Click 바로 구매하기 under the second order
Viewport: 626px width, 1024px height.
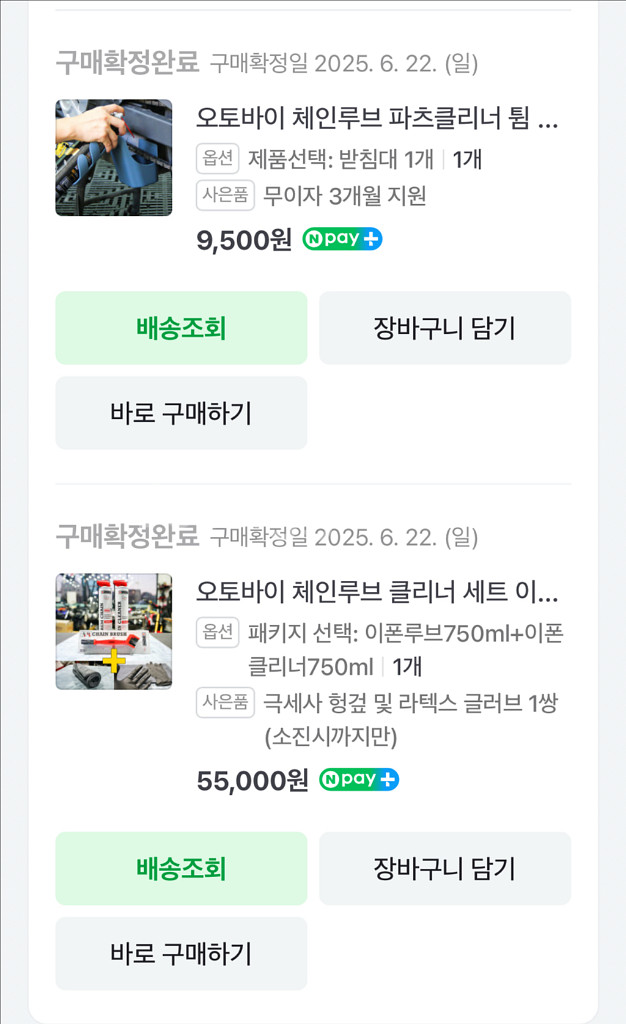click(180, 953)
